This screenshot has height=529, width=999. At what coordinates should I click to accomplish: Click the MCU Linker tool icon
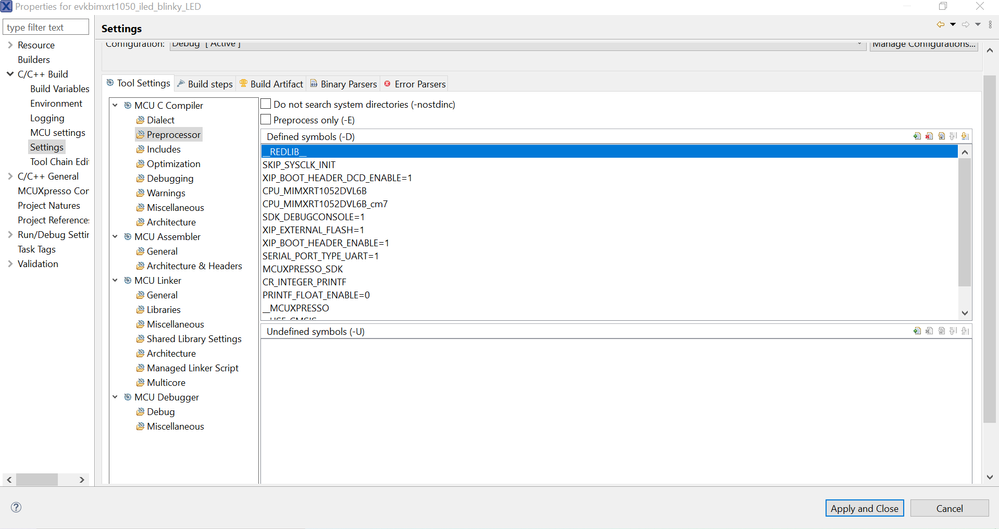pyautogui.click(x=127, y=280)
